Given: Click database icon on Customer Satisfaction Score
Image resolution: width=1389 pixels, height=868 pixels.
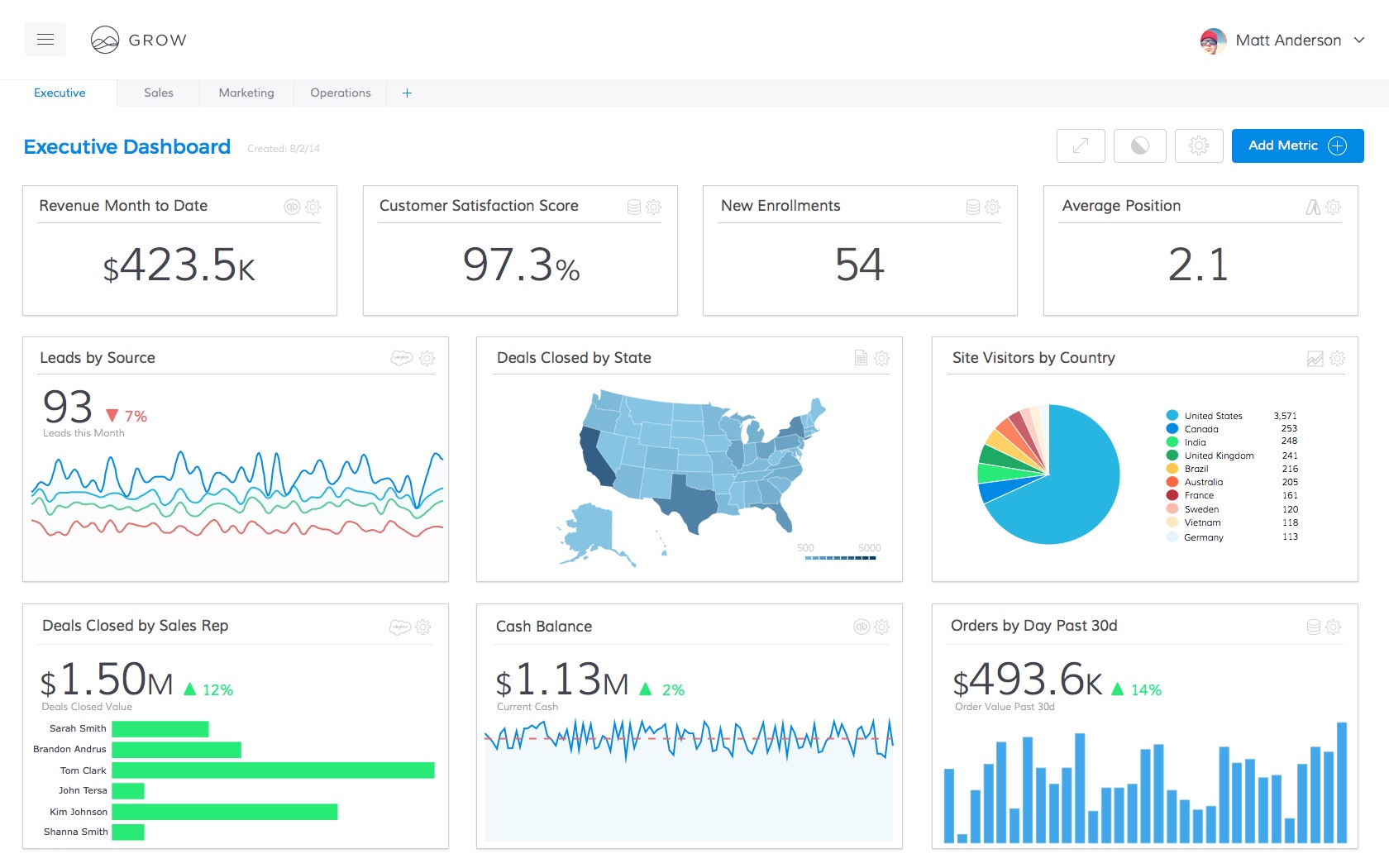Looking at the screenshot, I should click(x=634, y=207).
